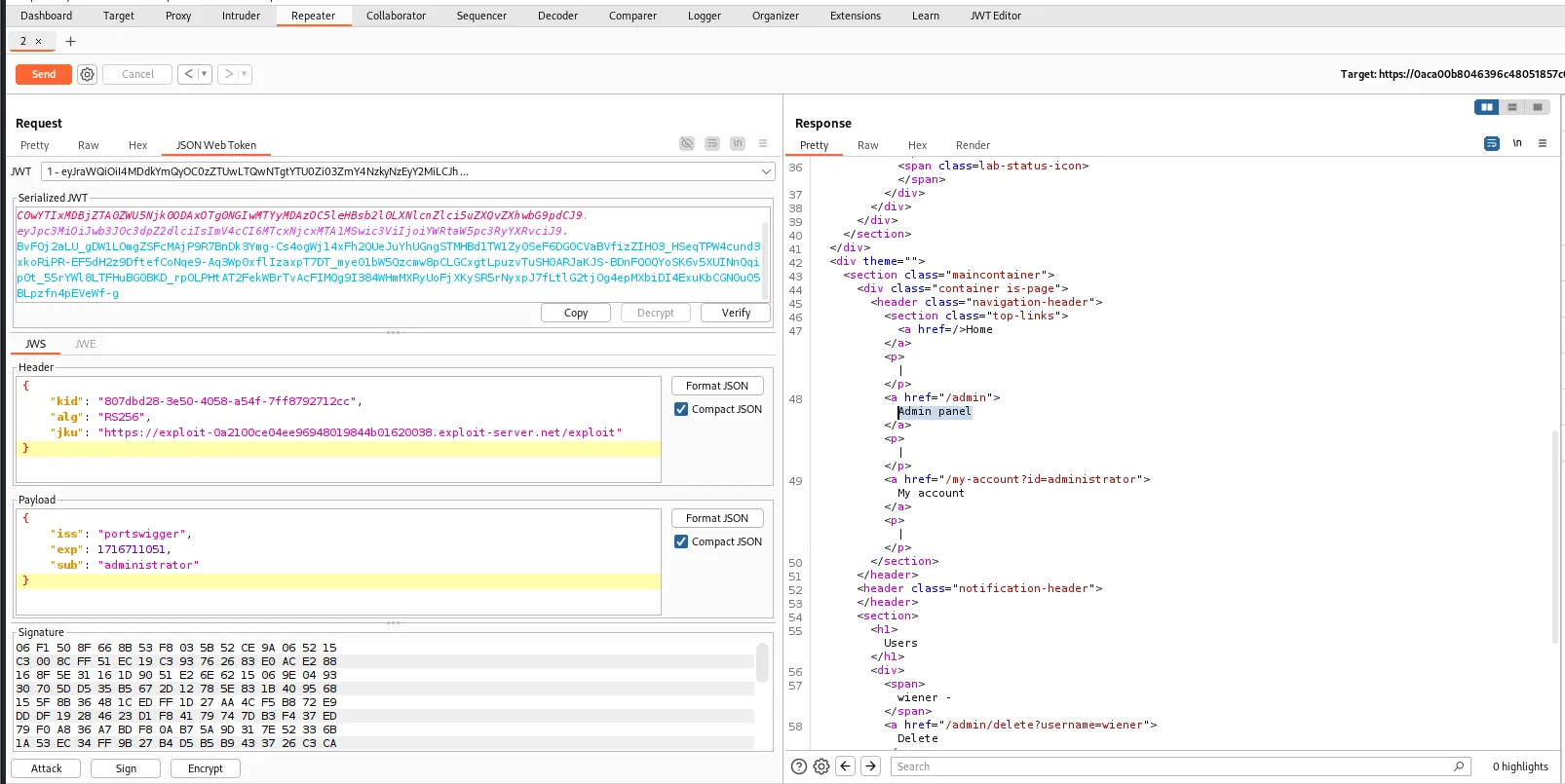Click the "kid" value in Header
This screenshot has height=784, width=1565.
click(227, 401)
